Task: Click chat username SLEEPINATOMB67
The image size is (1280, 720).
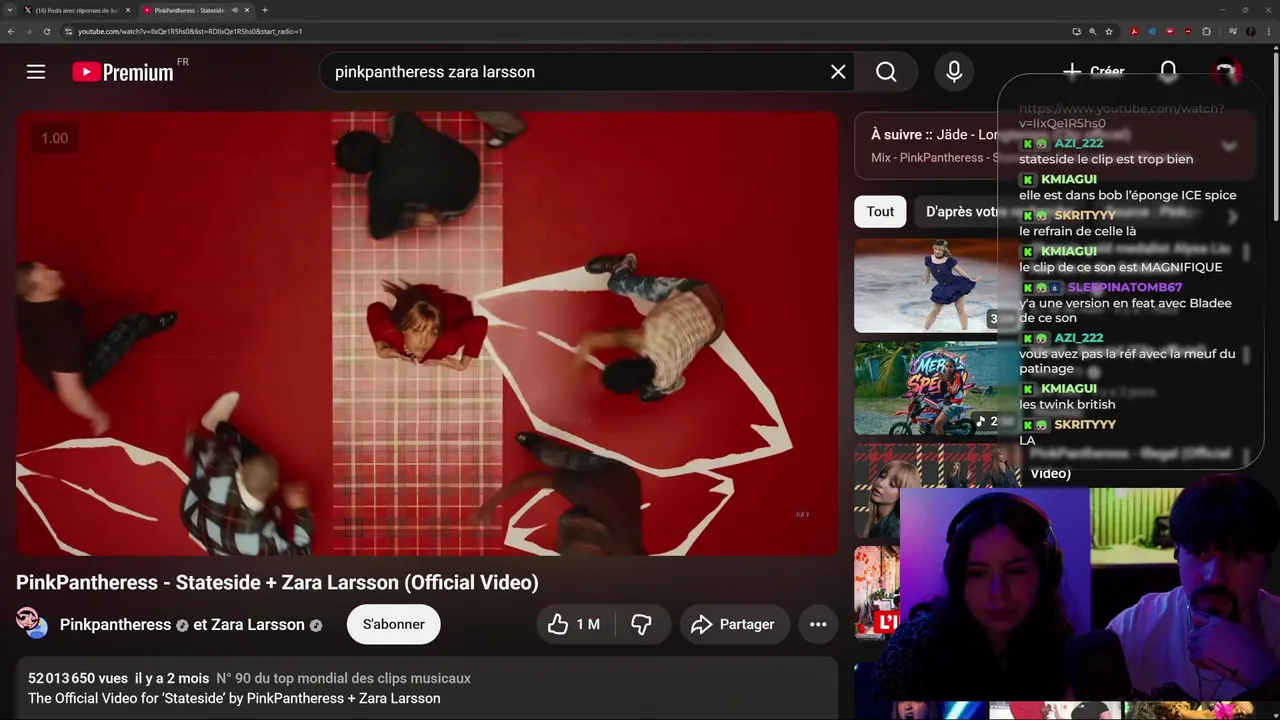Action: (1125, 287)
